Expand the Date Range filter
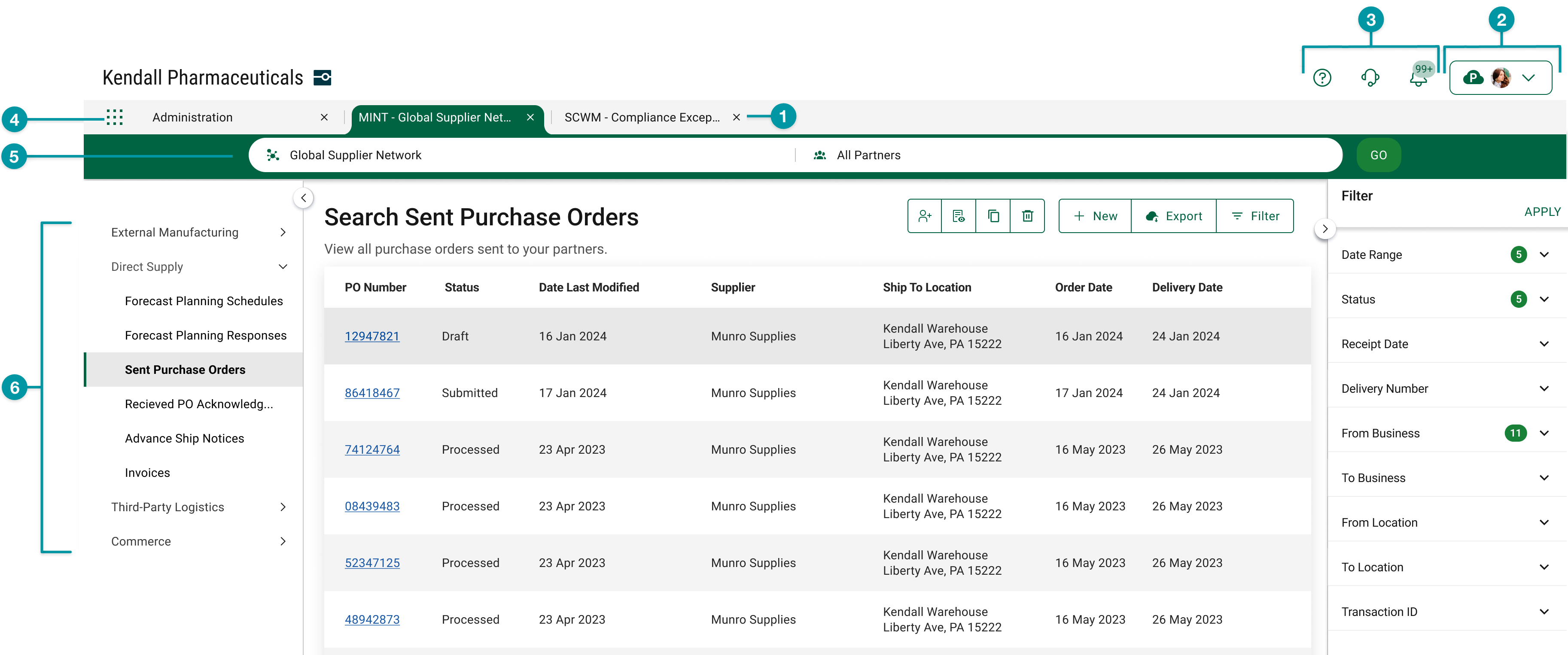 pos(1544,255)
